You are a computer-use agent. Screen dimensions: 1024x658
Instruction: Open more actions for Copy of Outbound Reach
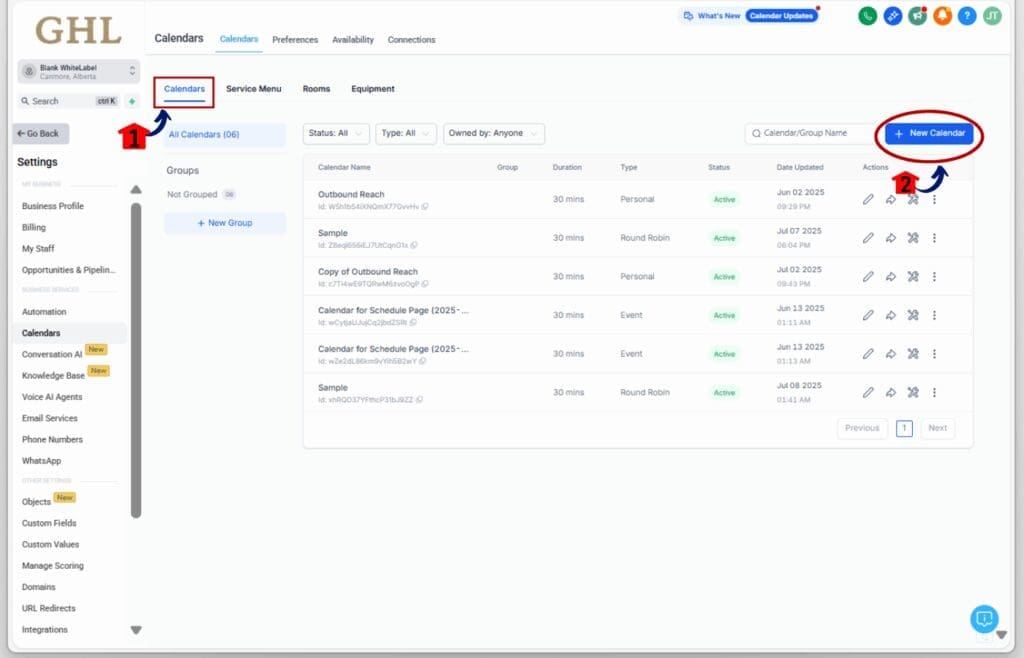(x=935, y=276)
